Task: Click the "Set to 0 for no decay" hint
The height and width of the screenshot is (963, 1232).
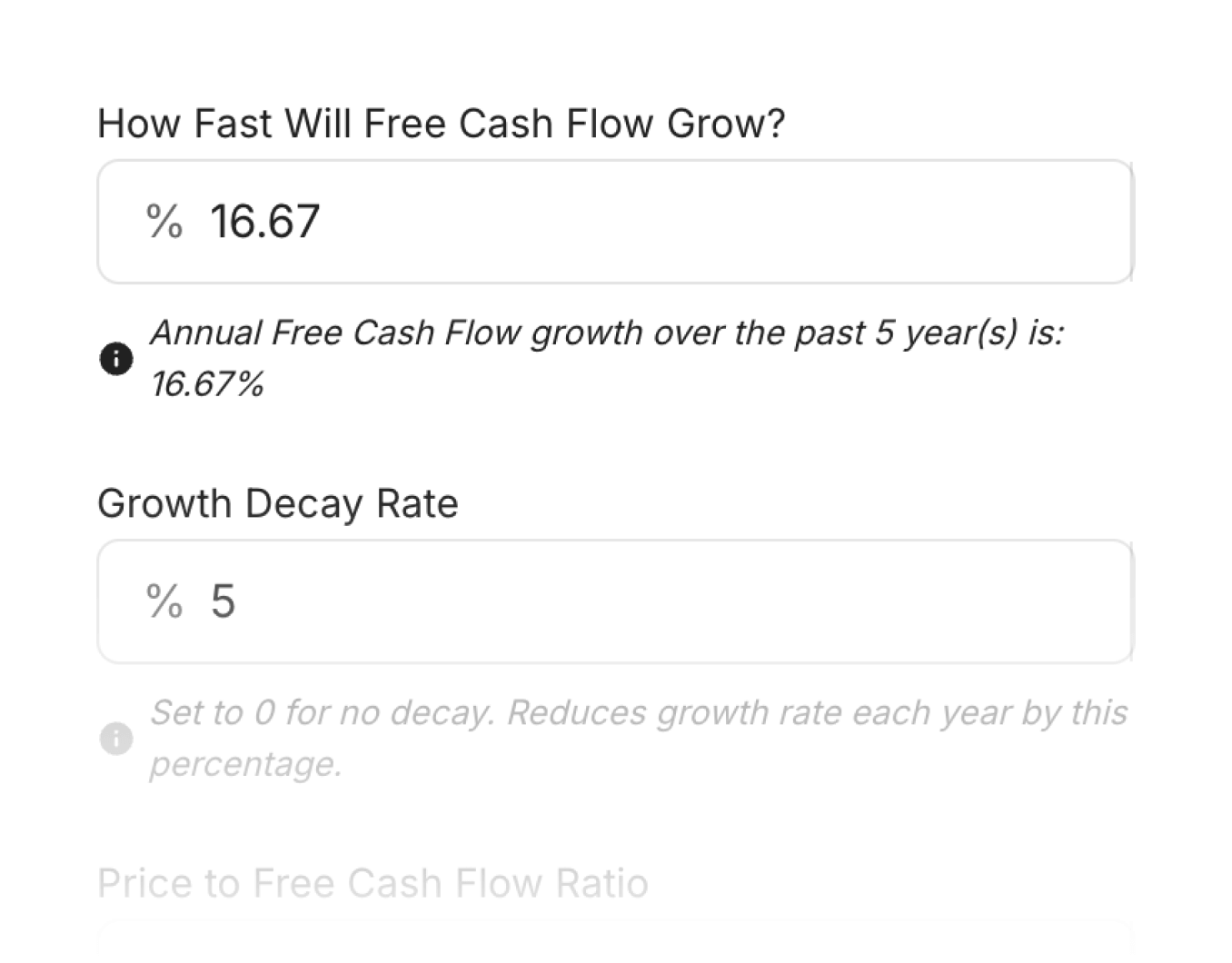Action: point(321,713)
